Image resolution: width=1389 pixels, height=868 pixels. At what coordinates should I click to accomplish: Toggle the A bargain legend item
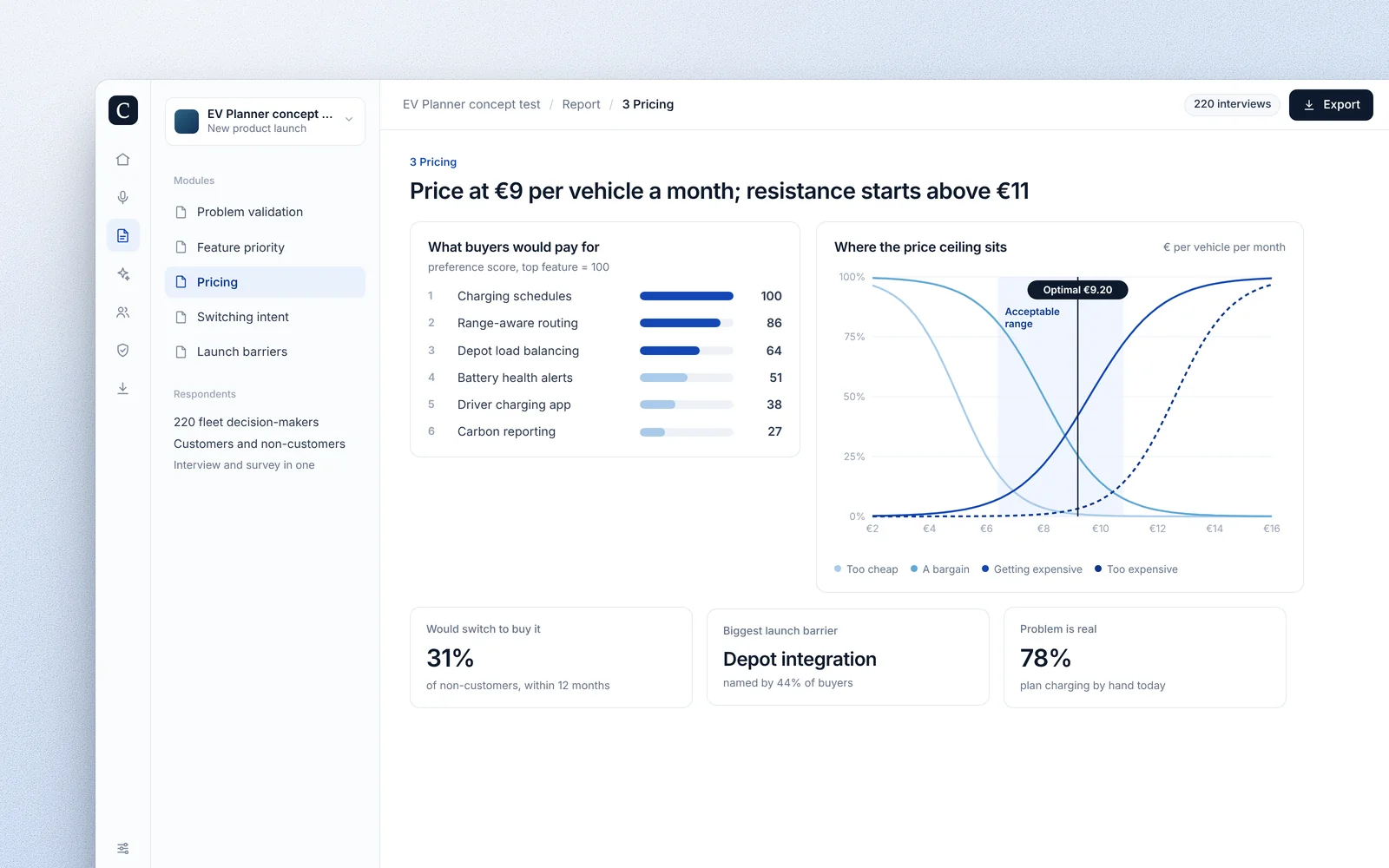click(x=940, y=569)
